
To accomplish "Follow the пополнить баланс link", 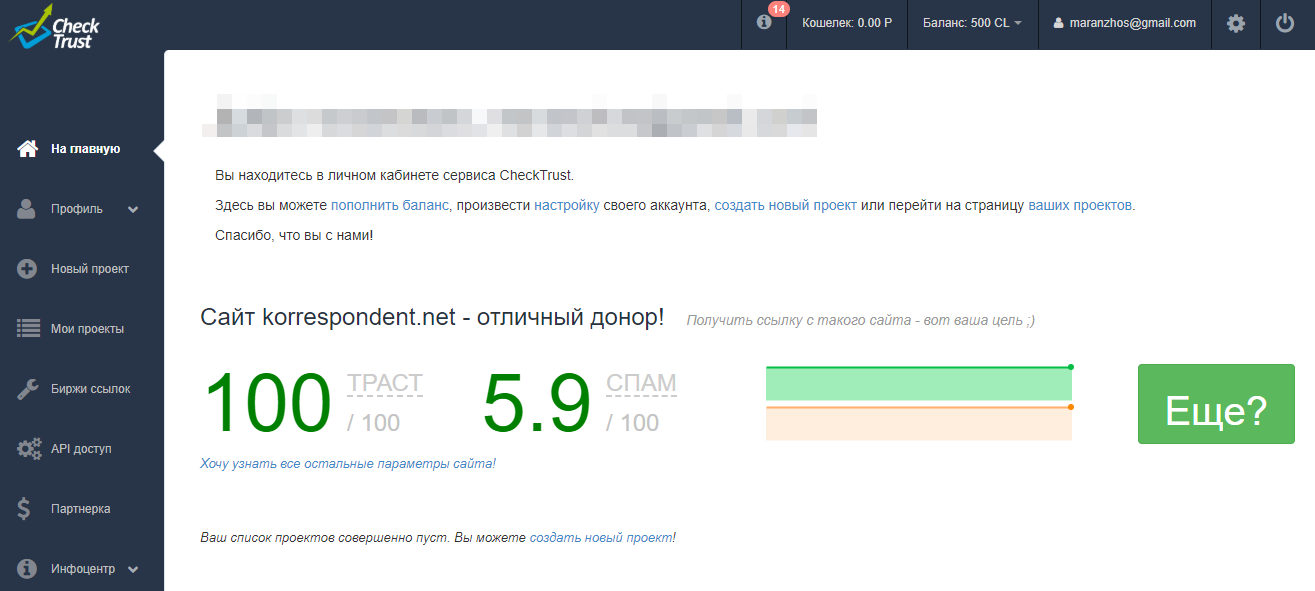I will (390, 205).
